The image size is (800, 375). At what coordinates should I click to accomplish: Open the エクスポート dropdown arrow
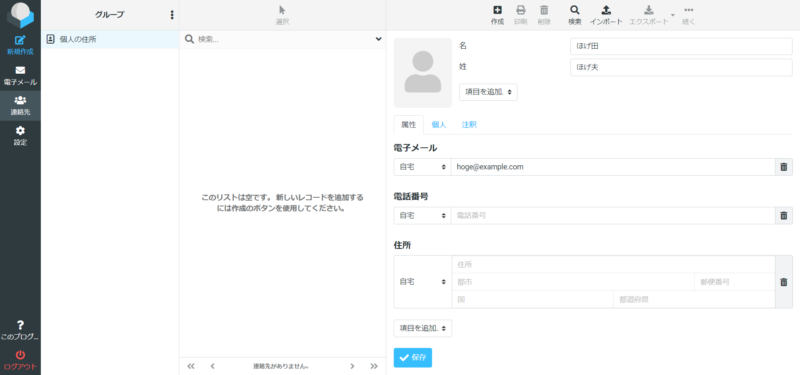coord(673,15)
